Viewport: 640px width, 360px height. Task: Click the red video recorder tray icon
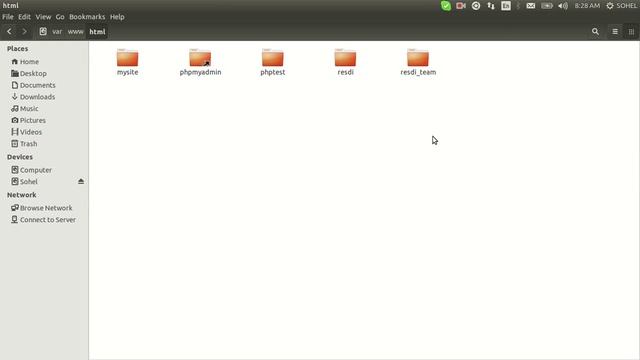coord(461,6)
